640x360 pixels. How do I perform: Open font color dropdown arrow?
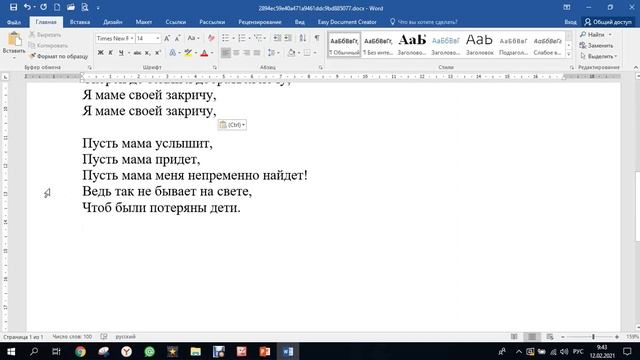(212, 53)
